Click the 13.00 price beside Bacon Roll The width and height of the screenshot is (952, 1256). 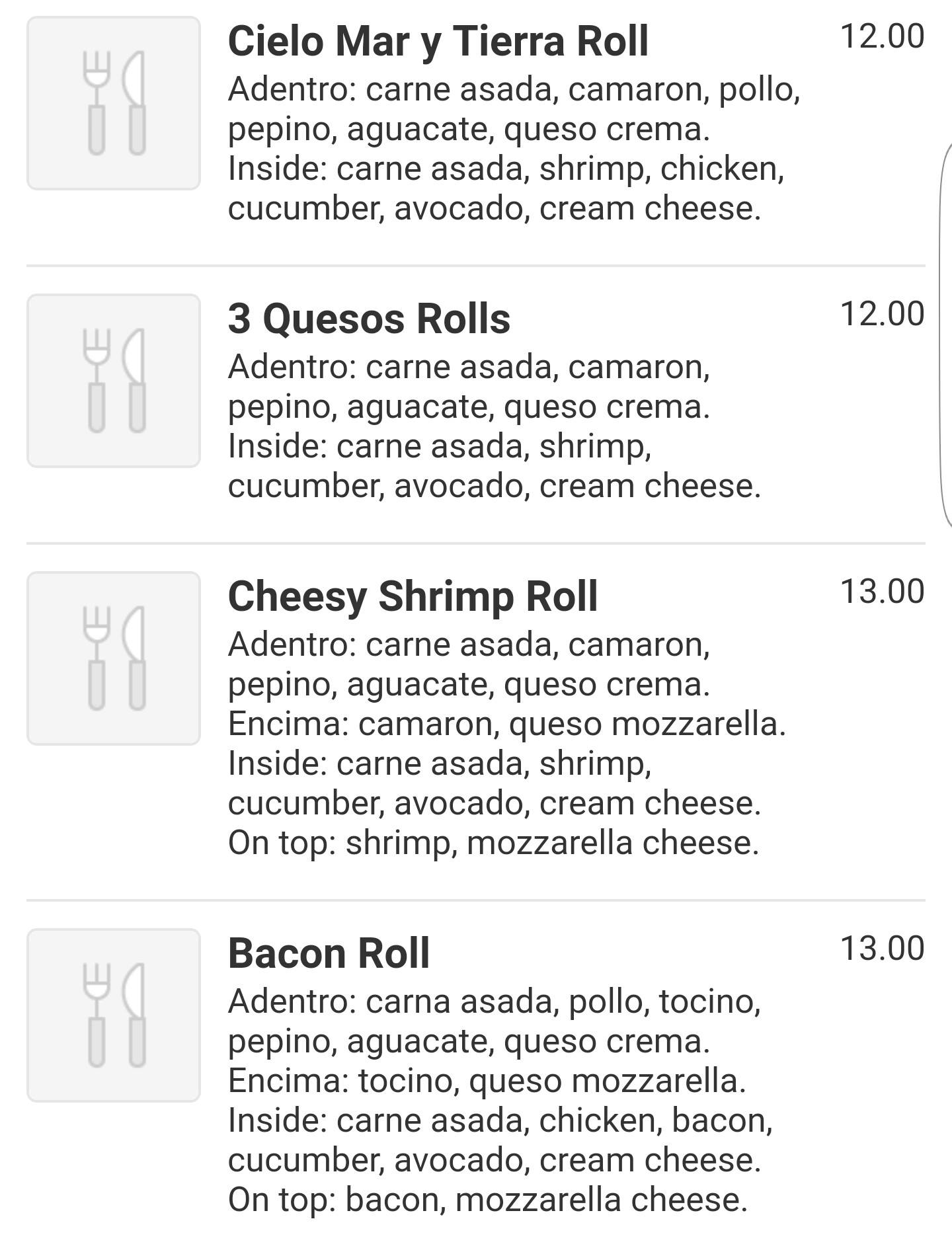coord(882,948)
